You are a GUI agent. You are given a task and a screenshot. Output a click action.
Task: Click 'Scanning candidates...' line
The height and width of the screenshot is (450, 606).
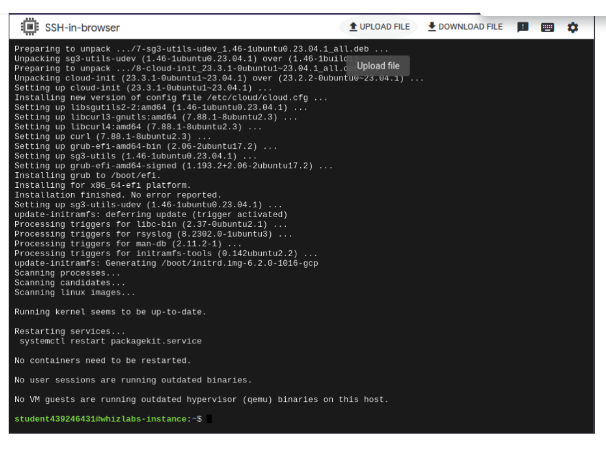[70, 283]
